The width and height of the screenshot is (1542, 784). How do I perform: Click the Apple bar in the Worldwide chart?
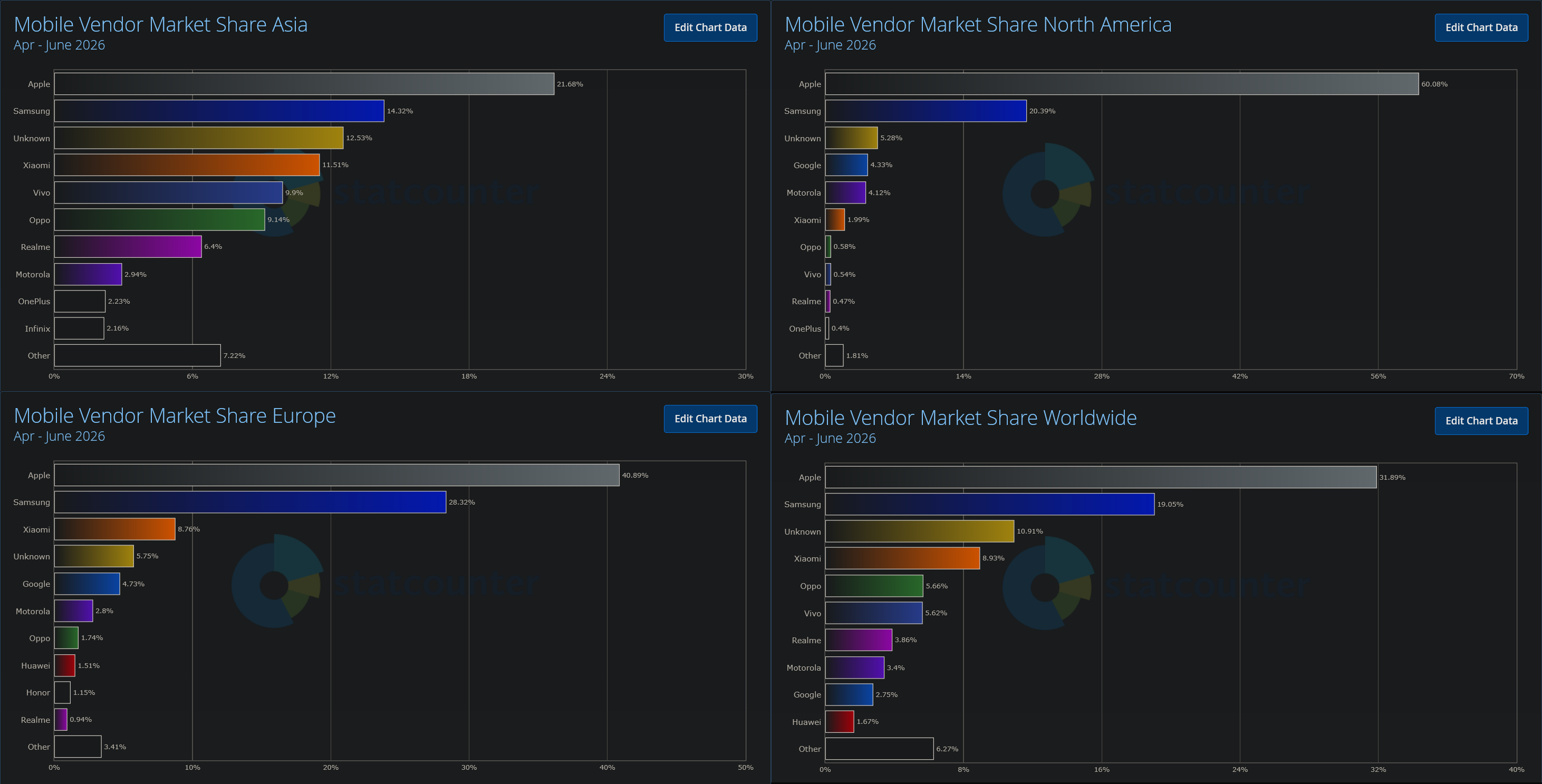click(1101, 477)
